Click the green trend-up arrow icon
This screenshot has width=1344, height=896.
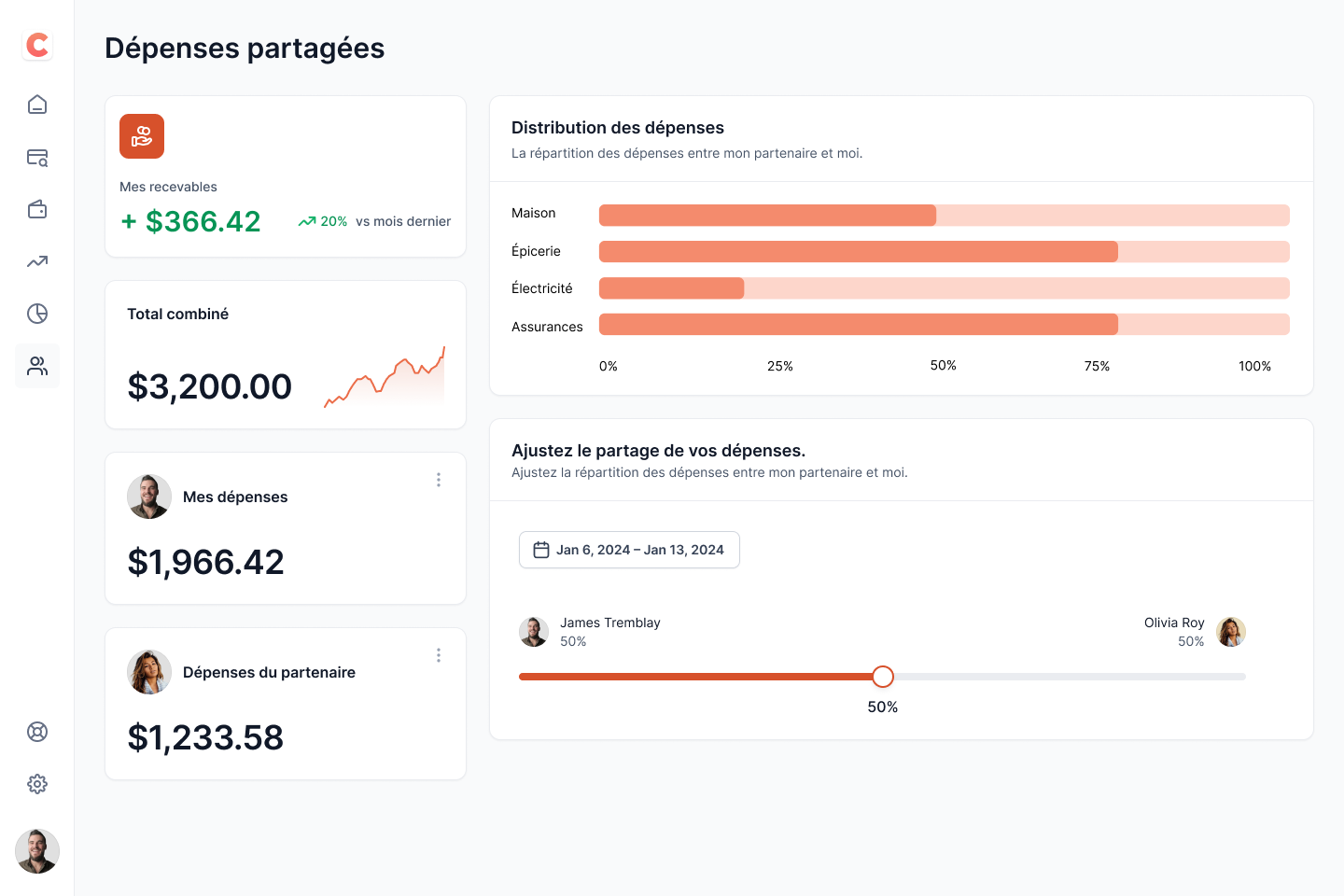coord(307,222)
